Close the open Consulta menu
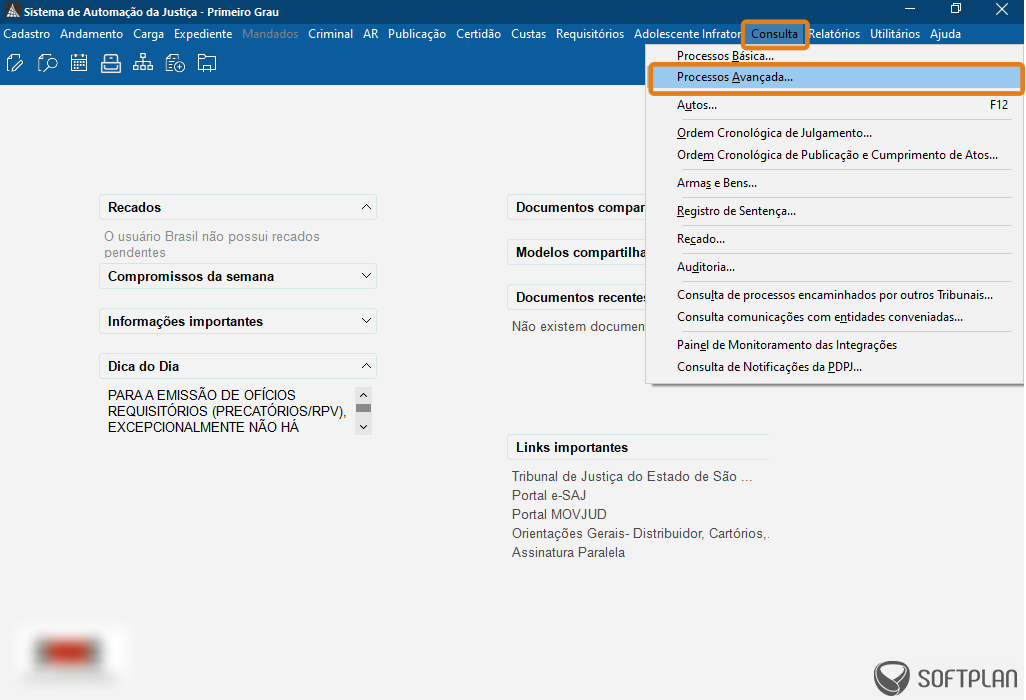This screenshot has width=1026, height=700. pyautogui.click(x=775, y=34)
